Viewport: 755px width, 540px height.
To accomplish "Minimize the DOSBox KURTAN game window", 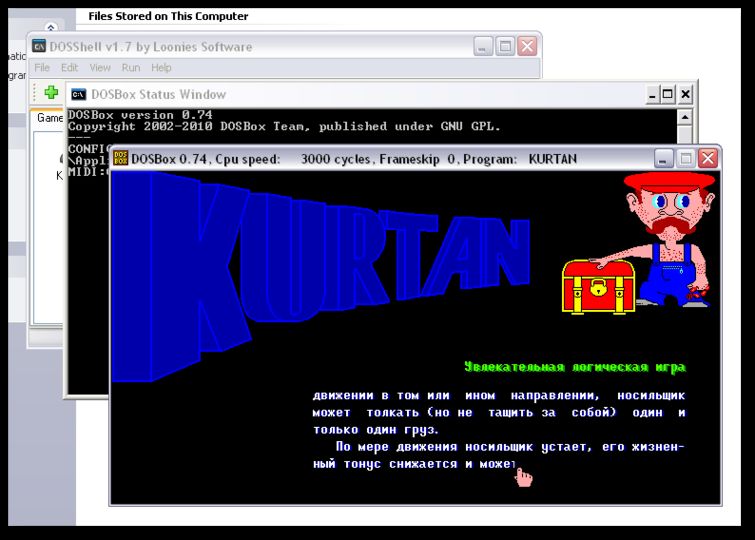I will point(663,158).
